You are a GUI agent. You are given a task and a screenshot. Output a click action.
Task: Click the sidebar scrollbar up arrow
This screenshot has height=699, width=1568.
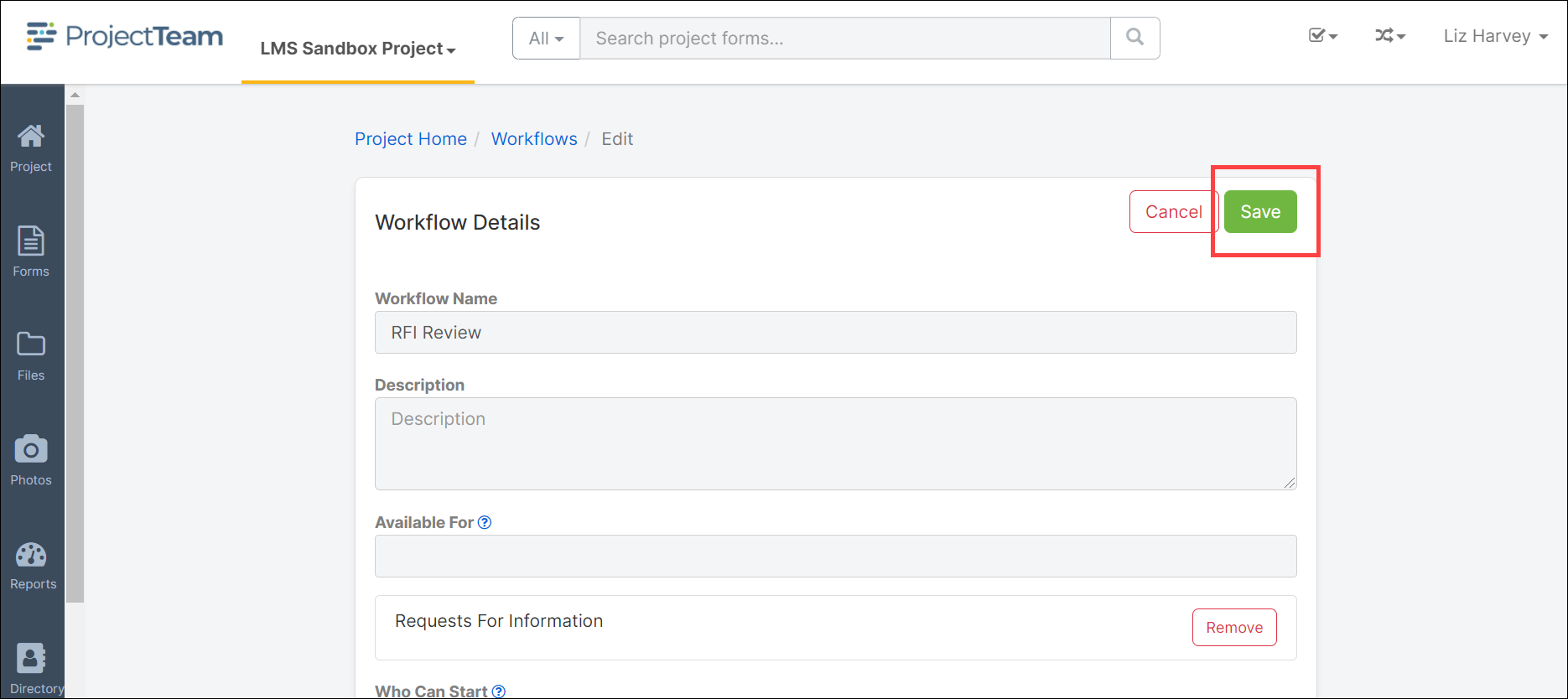coord(75,95)
